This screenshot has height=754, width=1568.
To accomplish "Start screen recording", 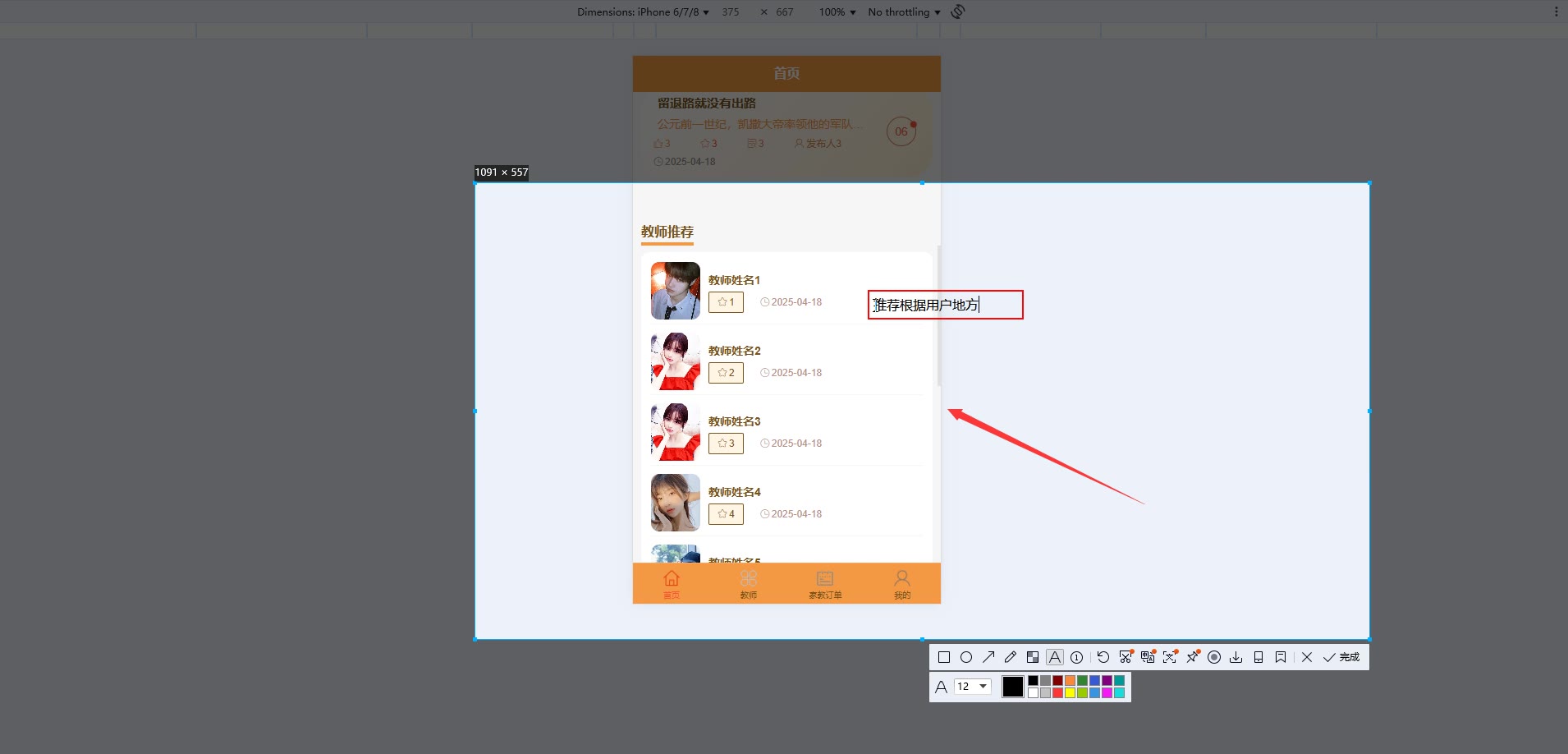I will (x=1214, y=657).
